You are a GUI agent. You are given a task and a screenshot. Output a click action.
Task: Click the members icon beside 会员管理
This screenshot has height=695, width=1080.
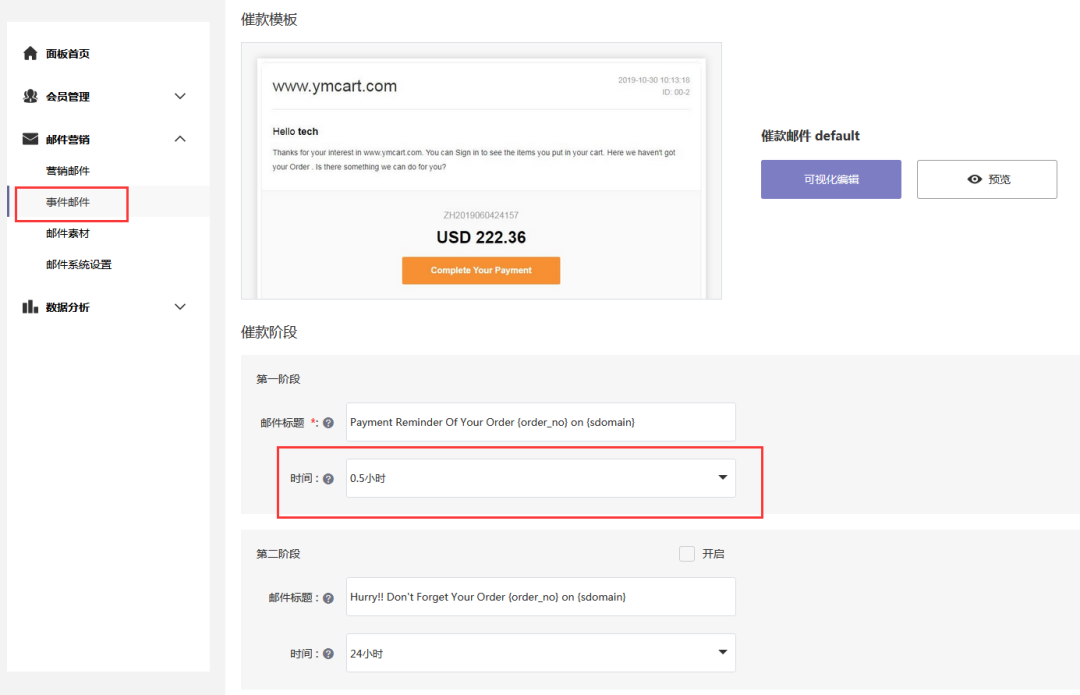coord(30,97)
